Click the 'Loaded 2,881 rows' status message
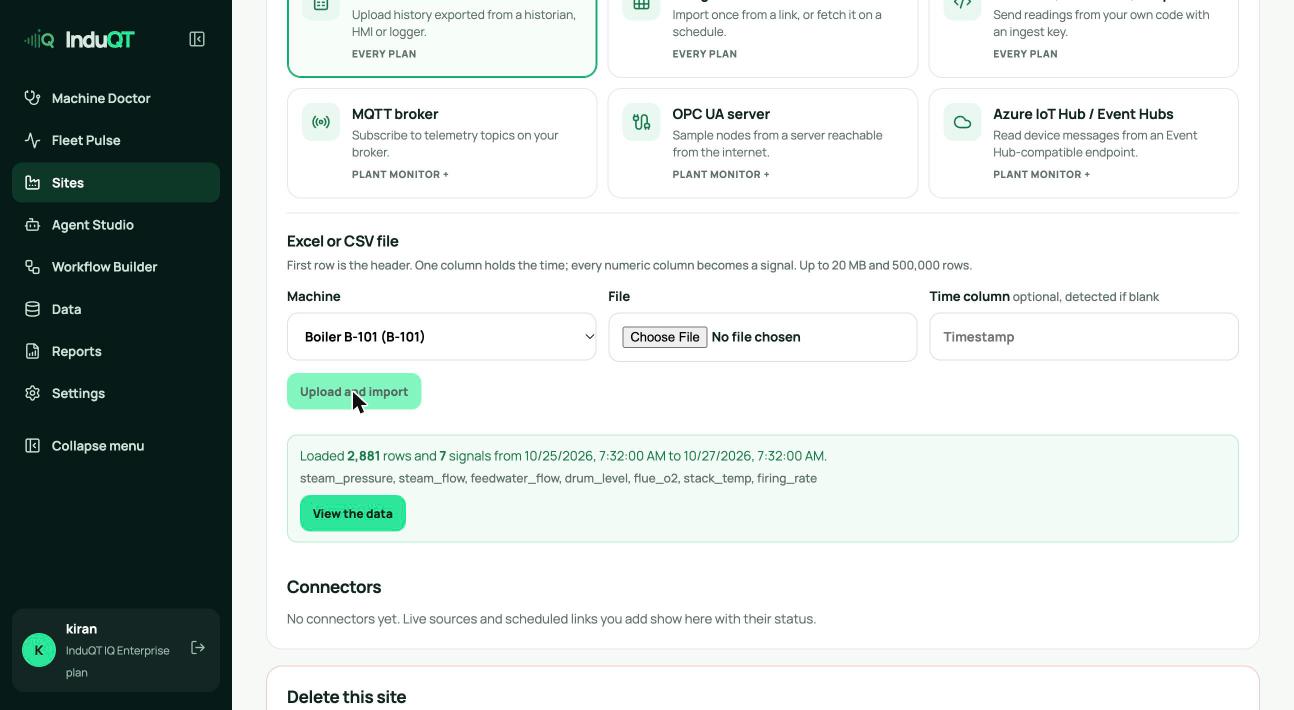Viewport: 1294px width, 710px height. pyautogui.click(x=563, y=456)
